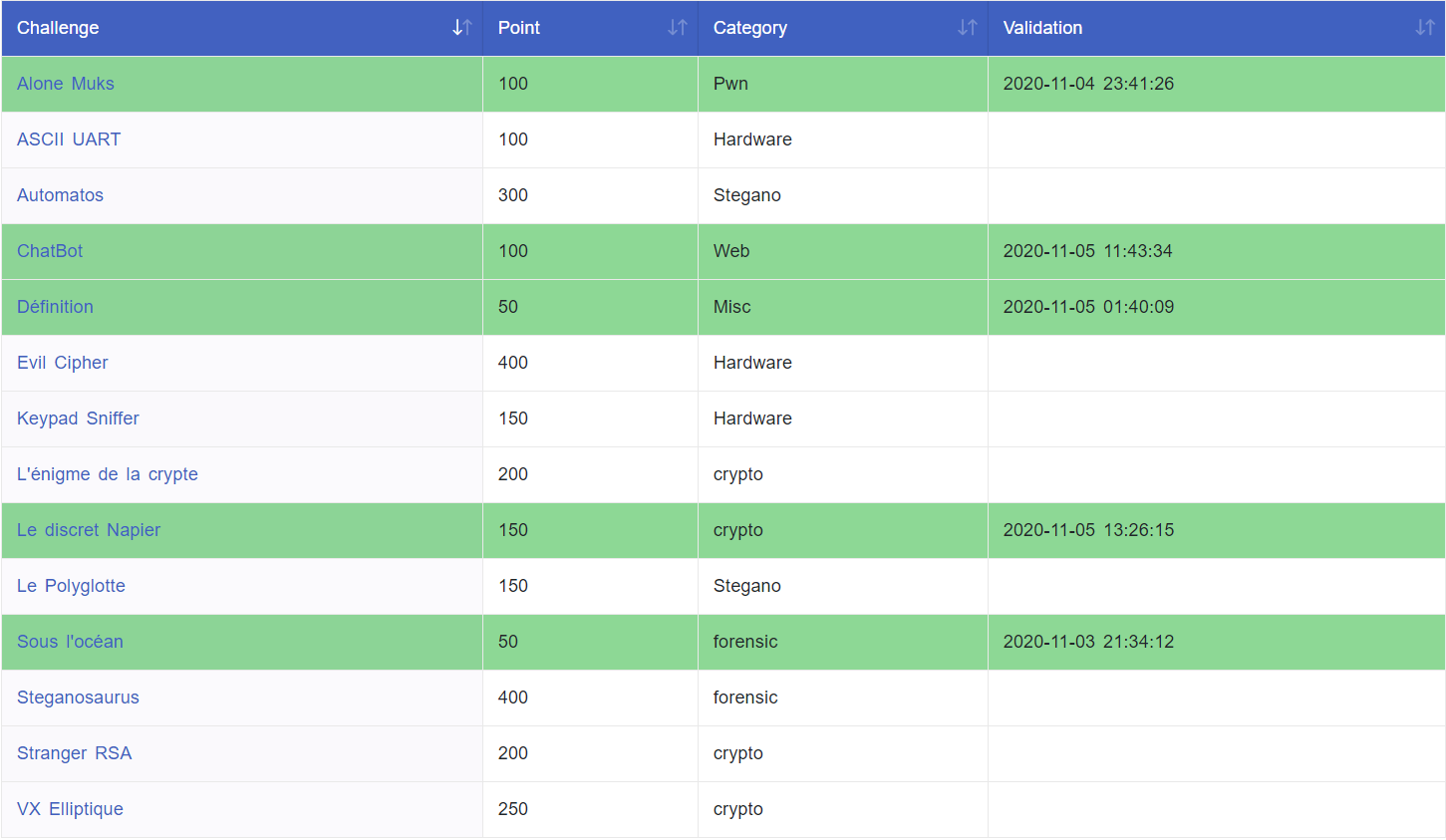1446x840 pixels.
Task: Open Le discret Napier challenge
Action: click(89, 530)
